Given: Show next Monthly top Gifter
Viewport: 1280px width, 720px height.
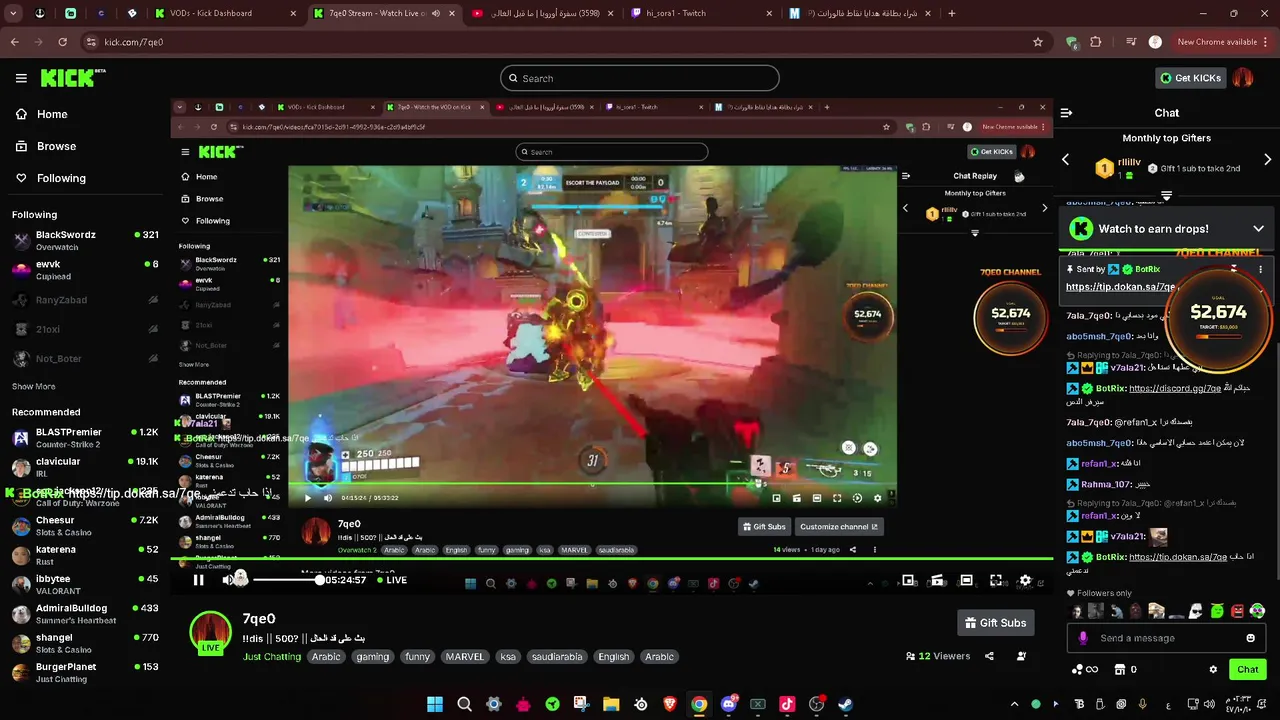Looking at the screenshot, I should 1267,160.
